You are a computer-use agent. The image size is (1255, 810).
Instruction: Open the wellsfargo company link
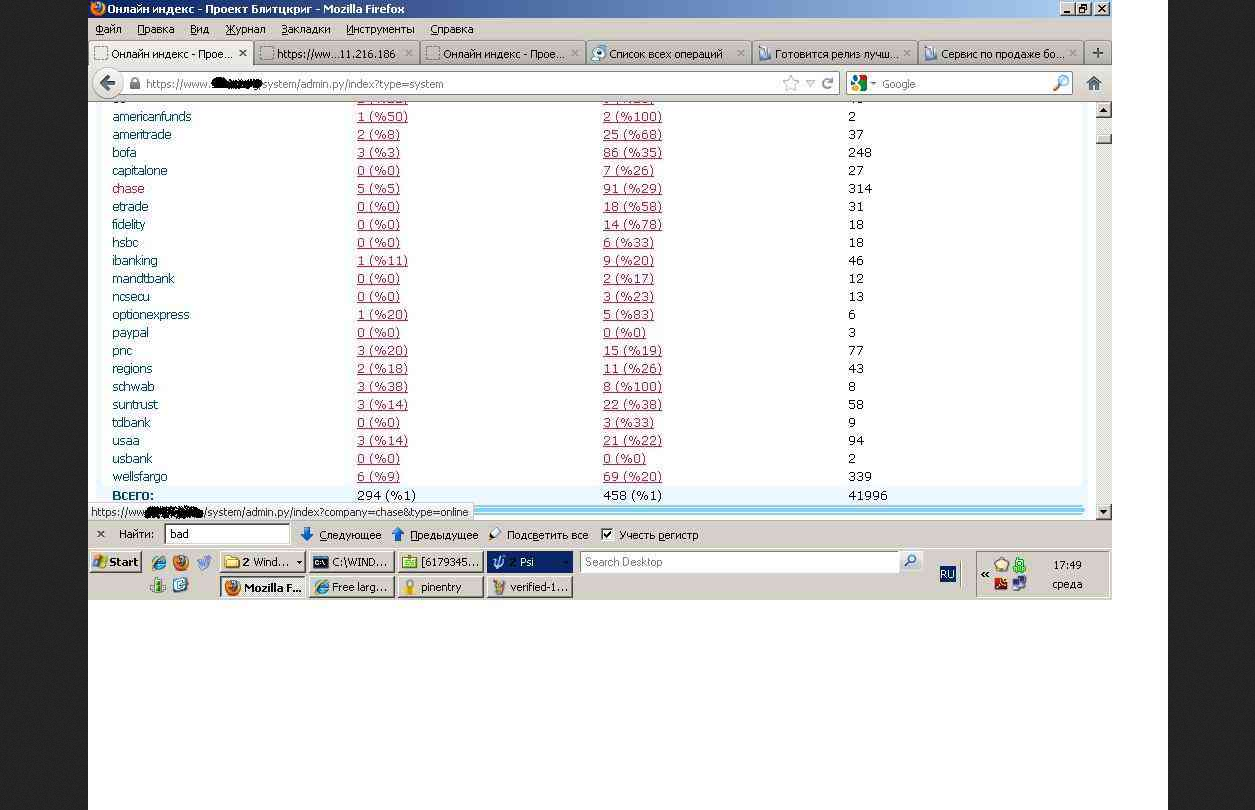(140, 477)
